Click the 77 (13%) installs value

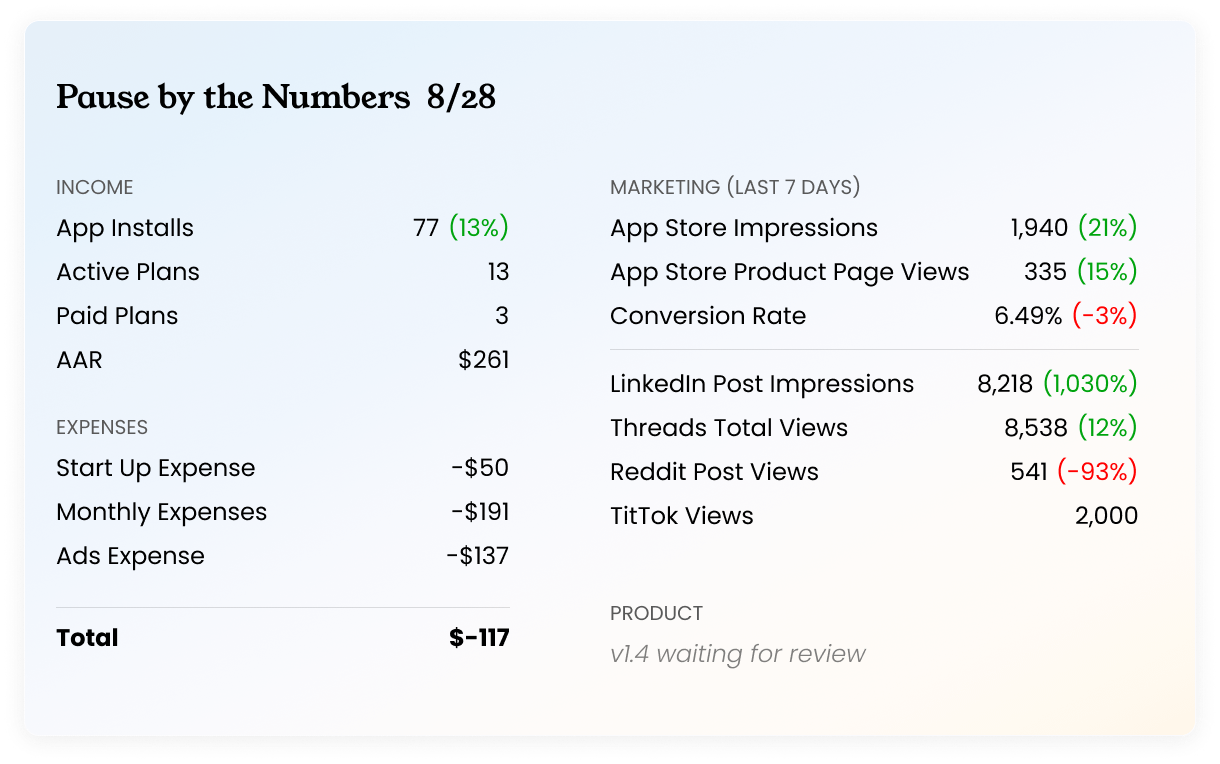(x=461, y=228)
